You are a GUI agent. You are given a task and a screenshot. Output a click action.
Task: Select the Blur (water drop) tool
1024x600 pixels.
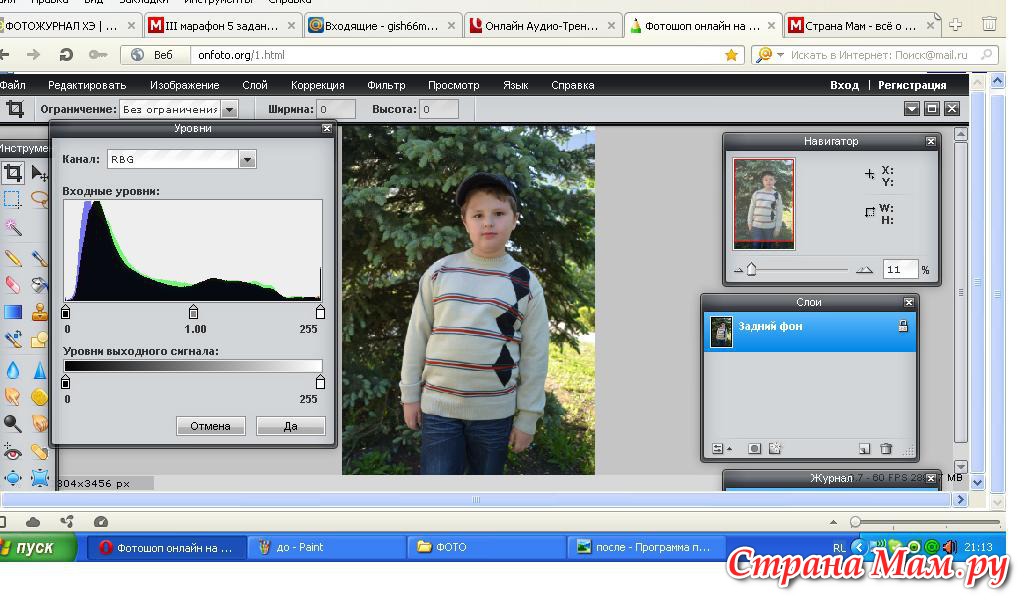pos(13,370)
